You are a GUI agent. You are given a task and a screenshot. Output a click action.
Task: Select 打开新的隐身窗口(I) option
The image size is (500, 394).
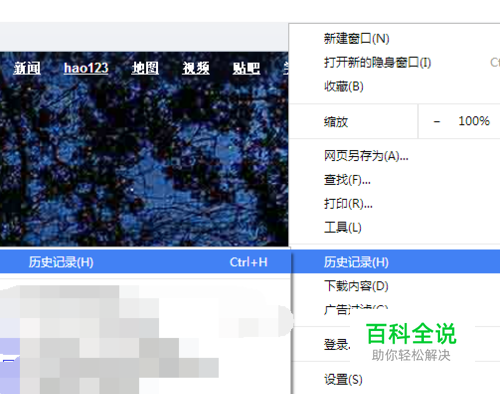click(x=377, y=62)
